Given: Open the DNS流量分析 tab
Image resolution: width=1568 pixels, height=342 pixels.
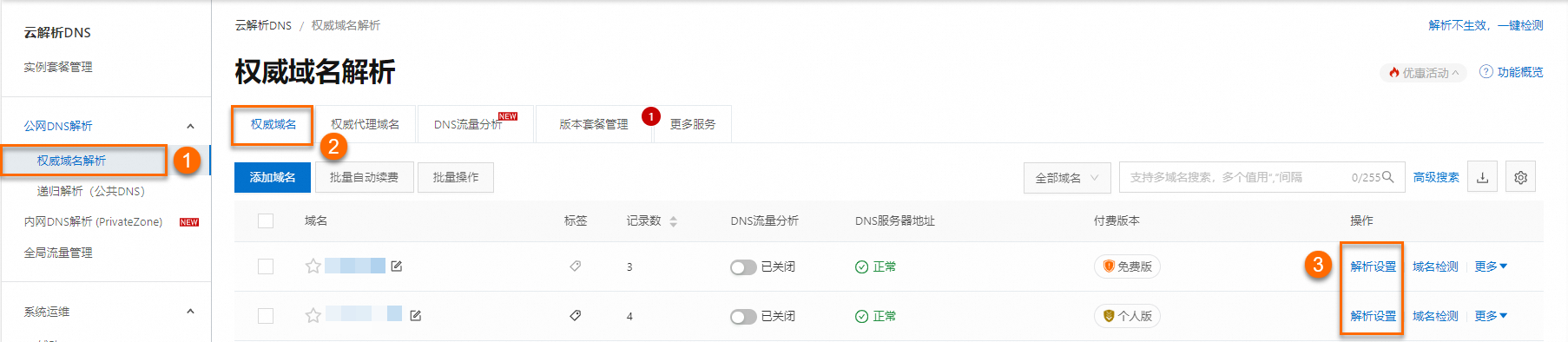Looking at the screenshot, I should [x=475, y=124].
